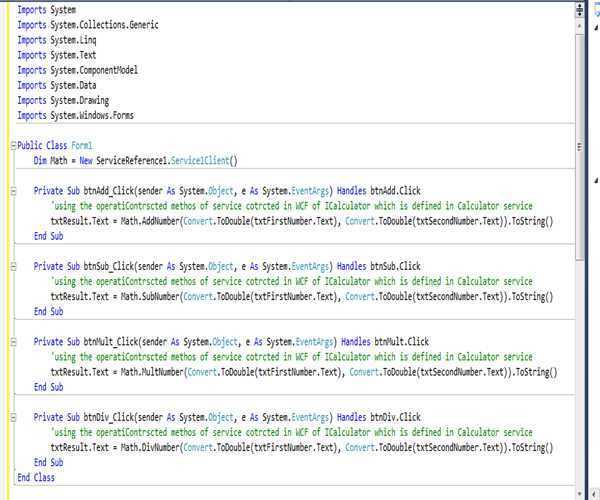Click btnDiv.Click in the Handles clause
600x500 pixels.
pyautogui.click(x=395, y=417)
